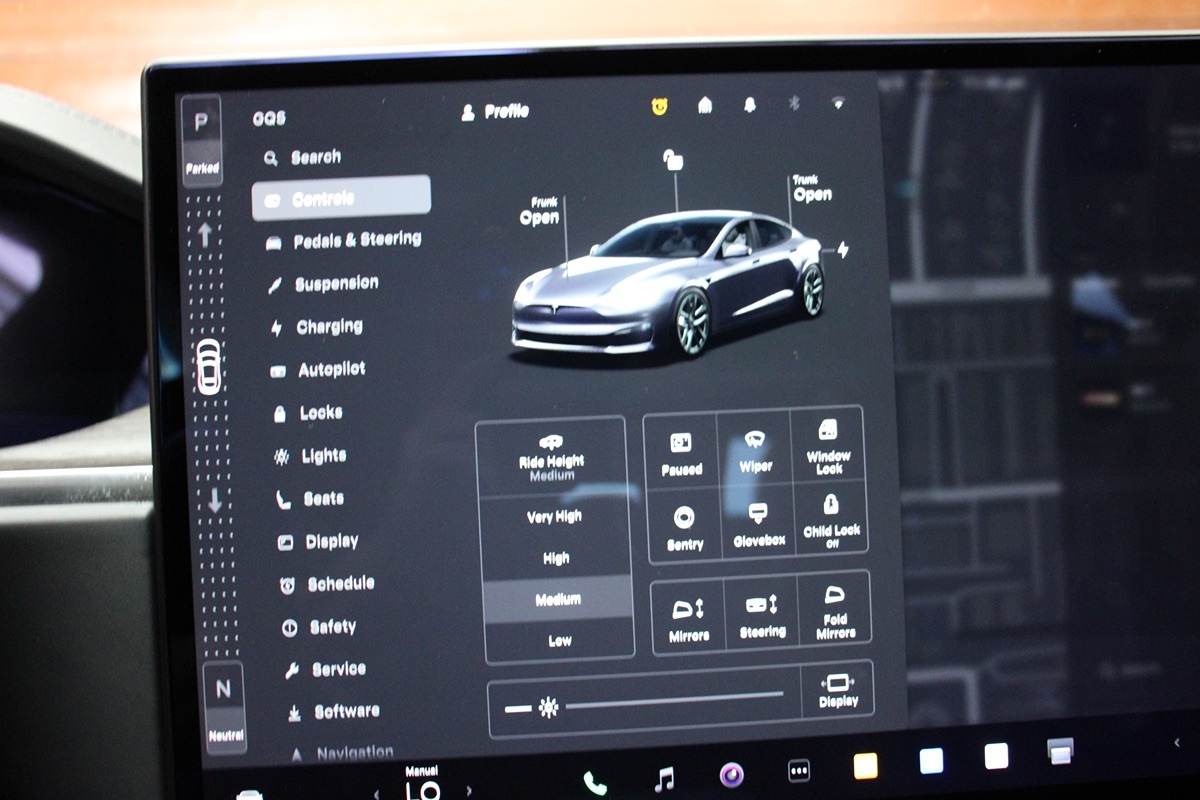The image size is (1200, 800).
Task: Tap the temperature decrease chevron by LO
Action: click(x=376, y=794)
